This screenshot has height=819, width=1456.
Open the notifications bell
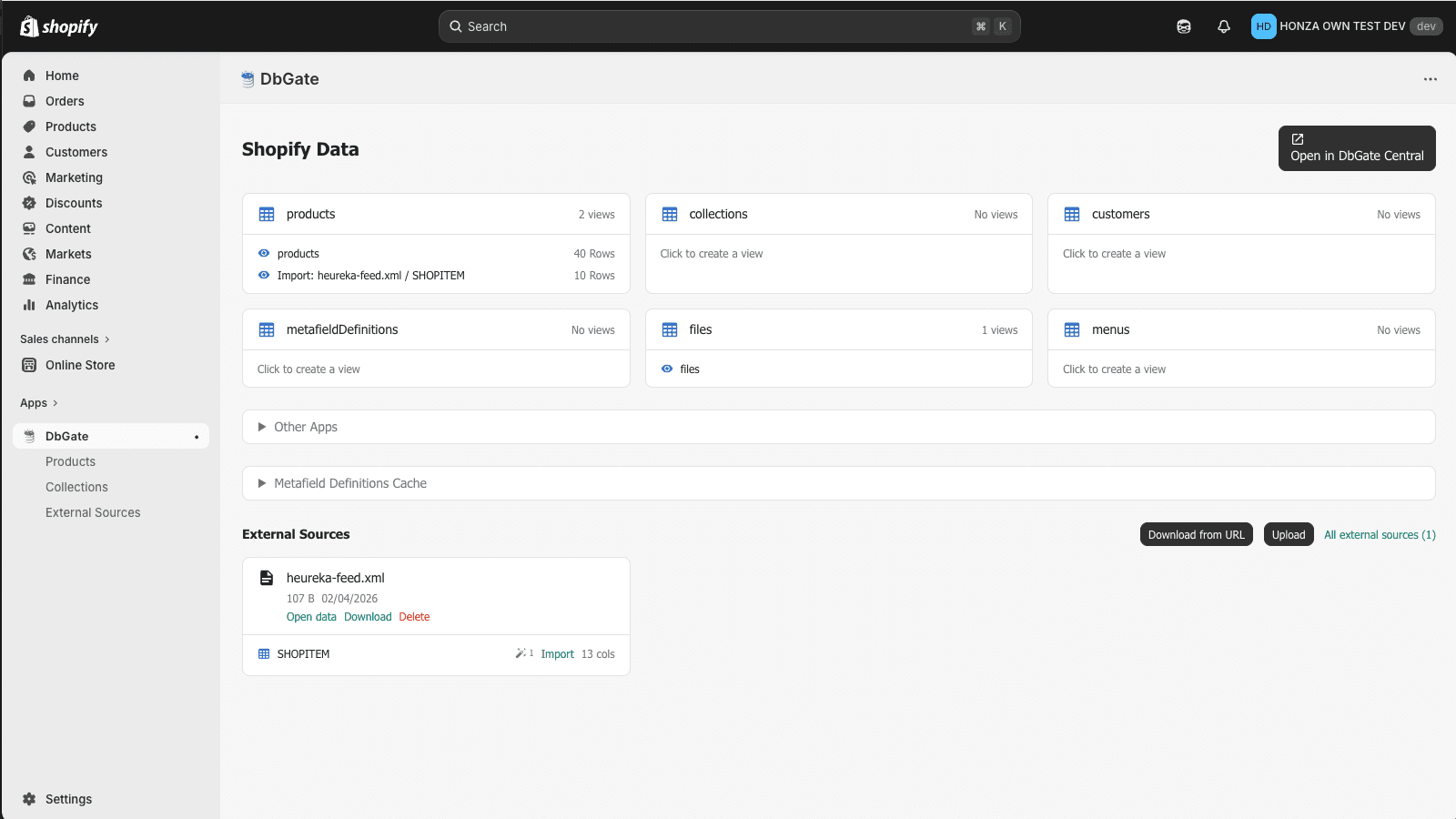click(1224, 26)
